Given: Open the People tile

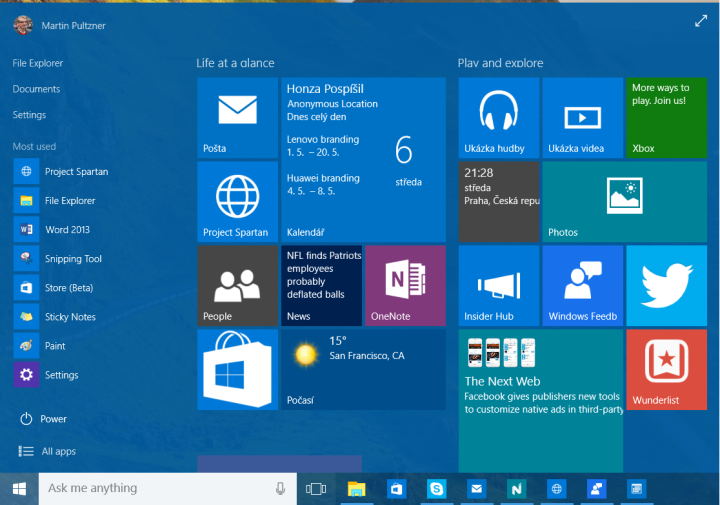Looking at the screenshot, I should click(x=237, y=286).
